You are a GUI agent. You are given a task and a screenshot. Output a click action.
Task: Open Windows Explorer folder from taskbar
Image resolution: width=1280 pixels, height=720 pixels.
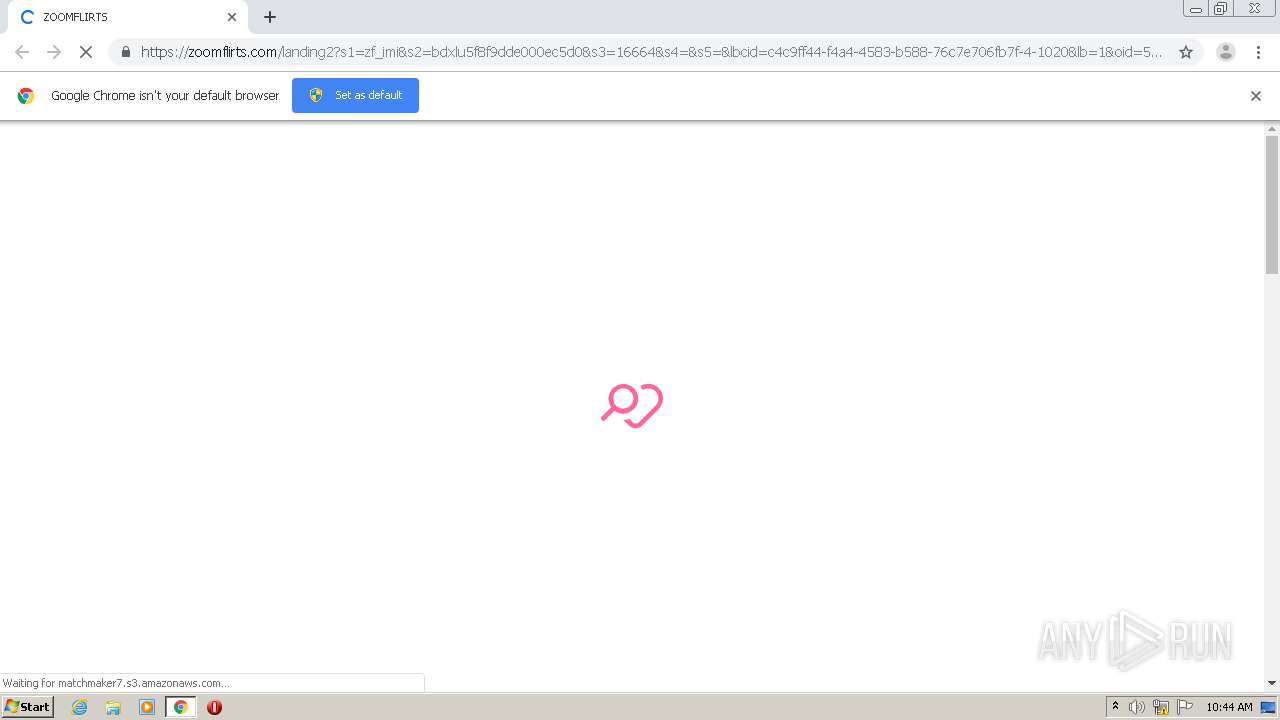click(113, 707)
